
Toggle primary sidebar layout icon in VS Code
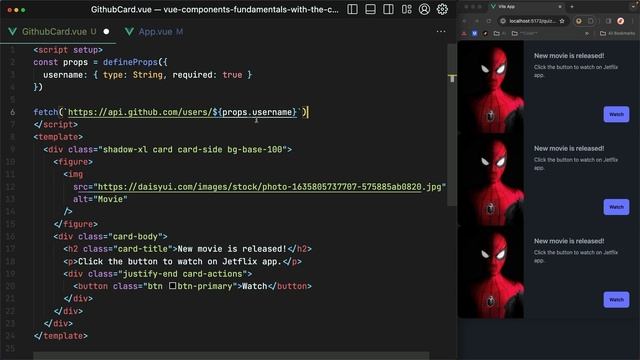[352, 9]
